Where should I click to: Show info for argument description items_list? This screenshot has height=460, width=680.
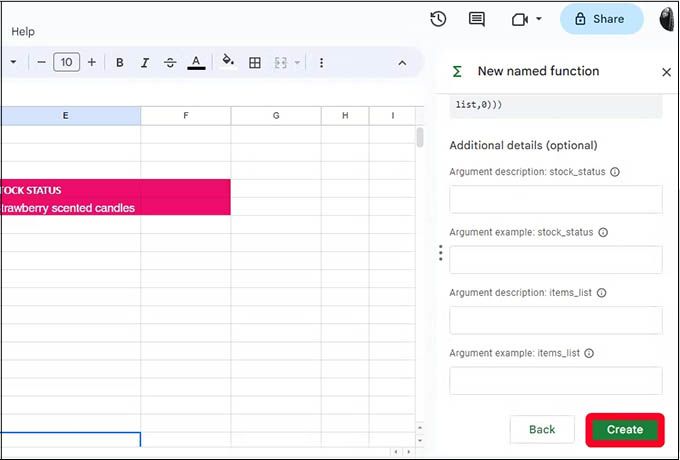click(x=602, y=293)
